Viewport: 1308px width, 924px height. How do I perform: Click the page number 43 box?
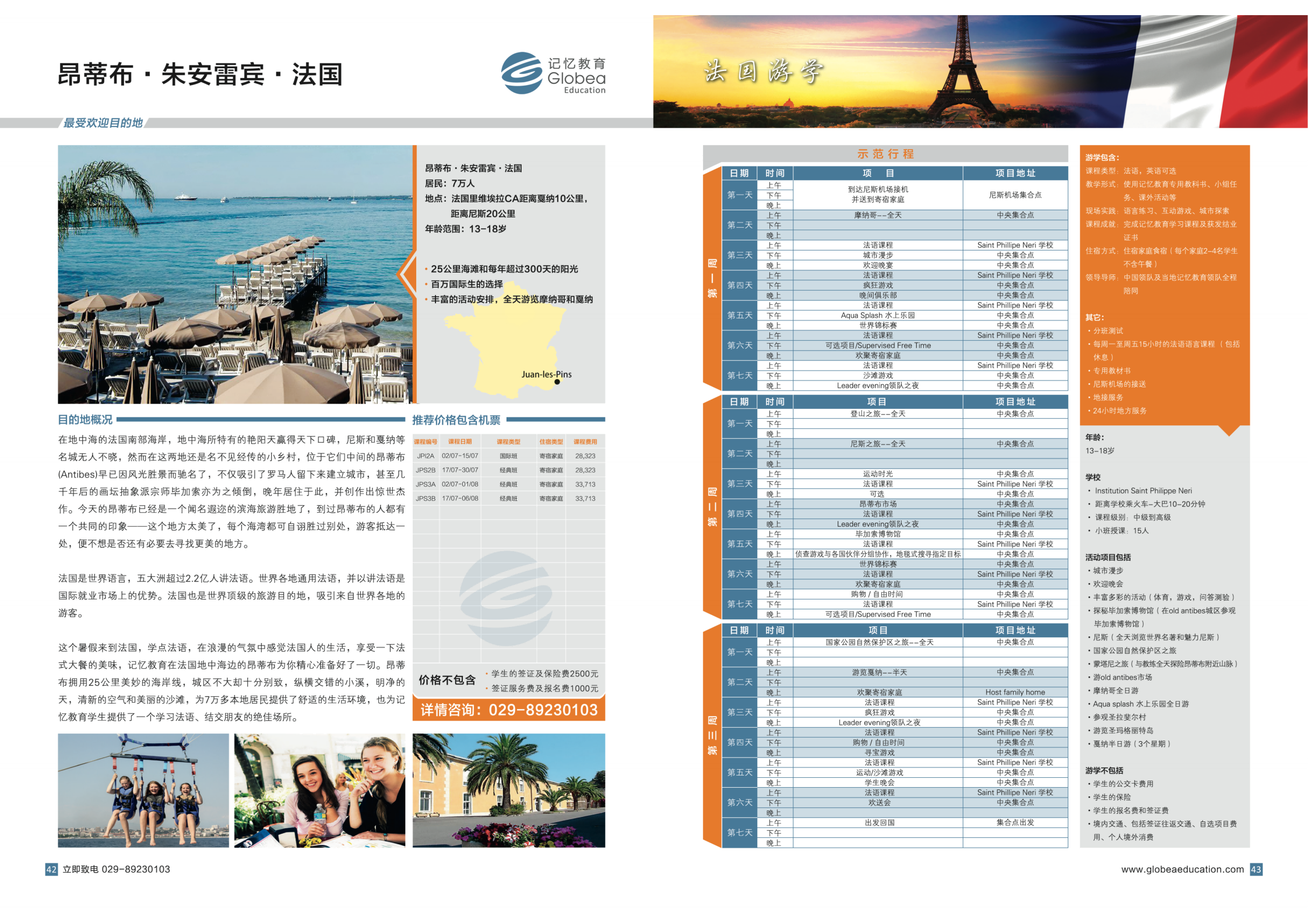[x=1256, y=869]
